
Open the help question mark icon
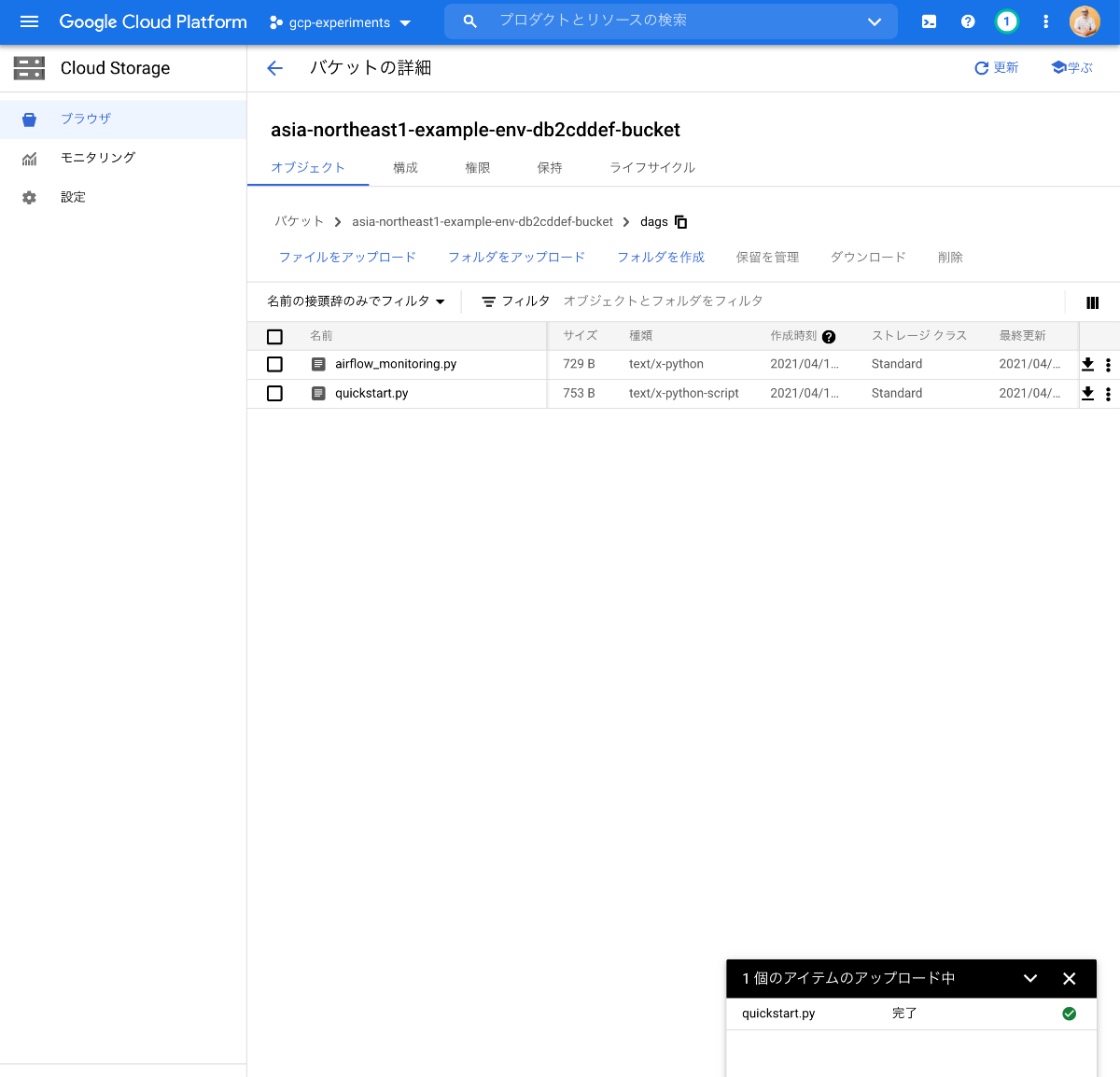point(968,21)
